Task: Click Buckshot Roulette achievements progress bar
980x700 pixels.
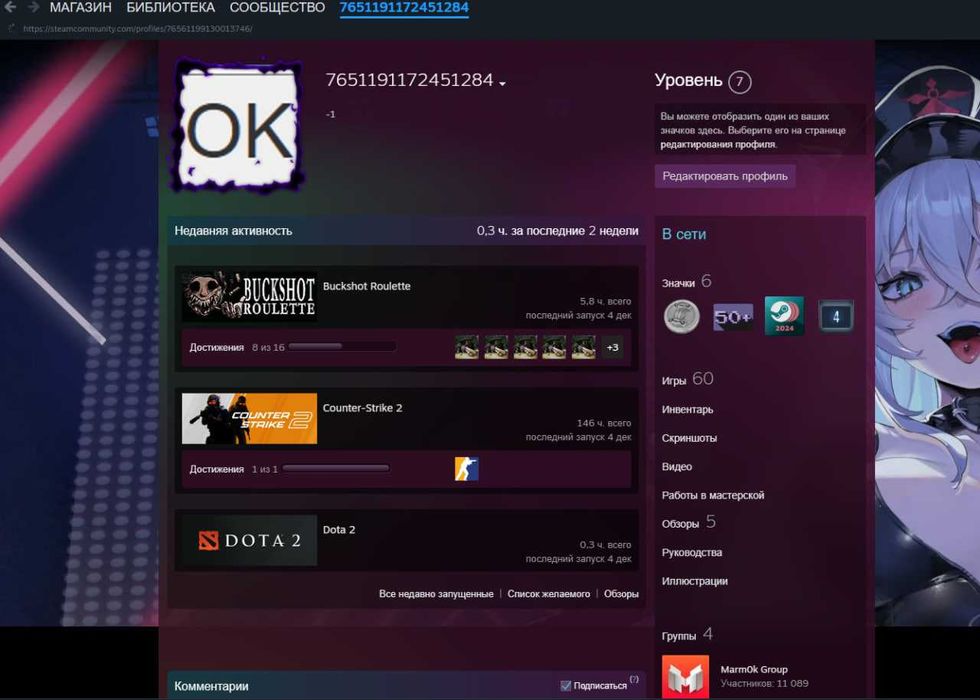Action: [x=342, y=346]
